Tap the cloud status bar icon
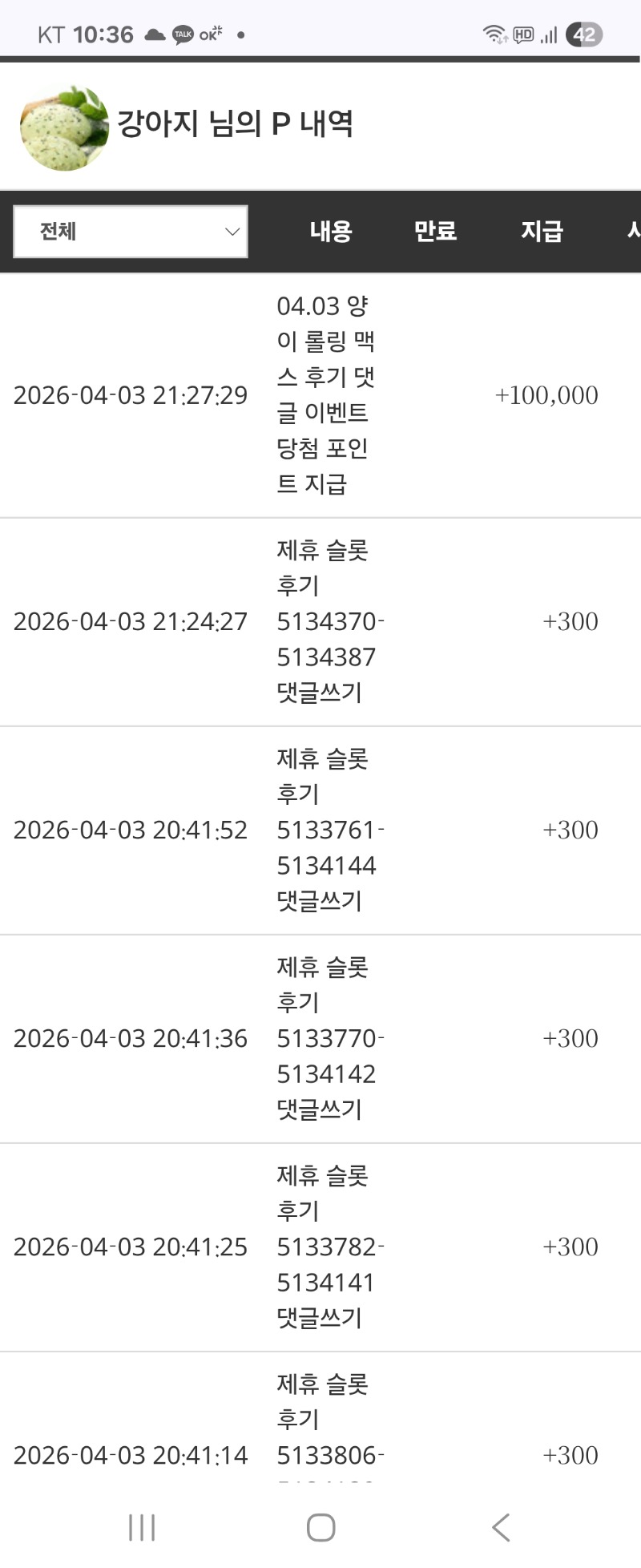The height and width of the screenshot is (1568, 641). 155,34
